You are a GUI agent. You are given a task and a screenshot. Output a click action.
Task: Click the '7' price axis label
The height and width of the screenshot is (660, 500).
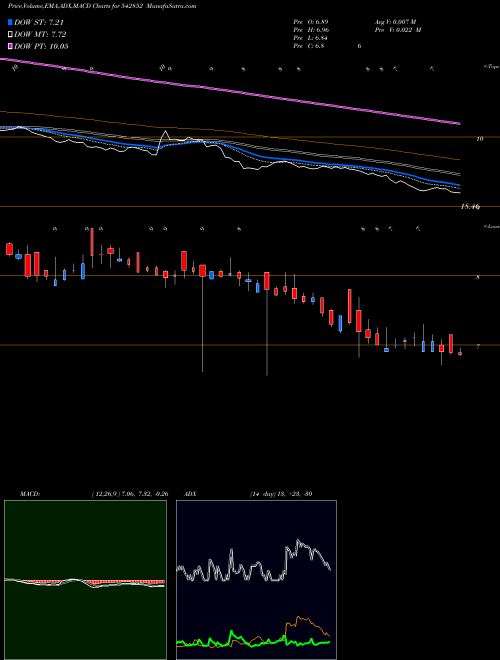(478, 346)
